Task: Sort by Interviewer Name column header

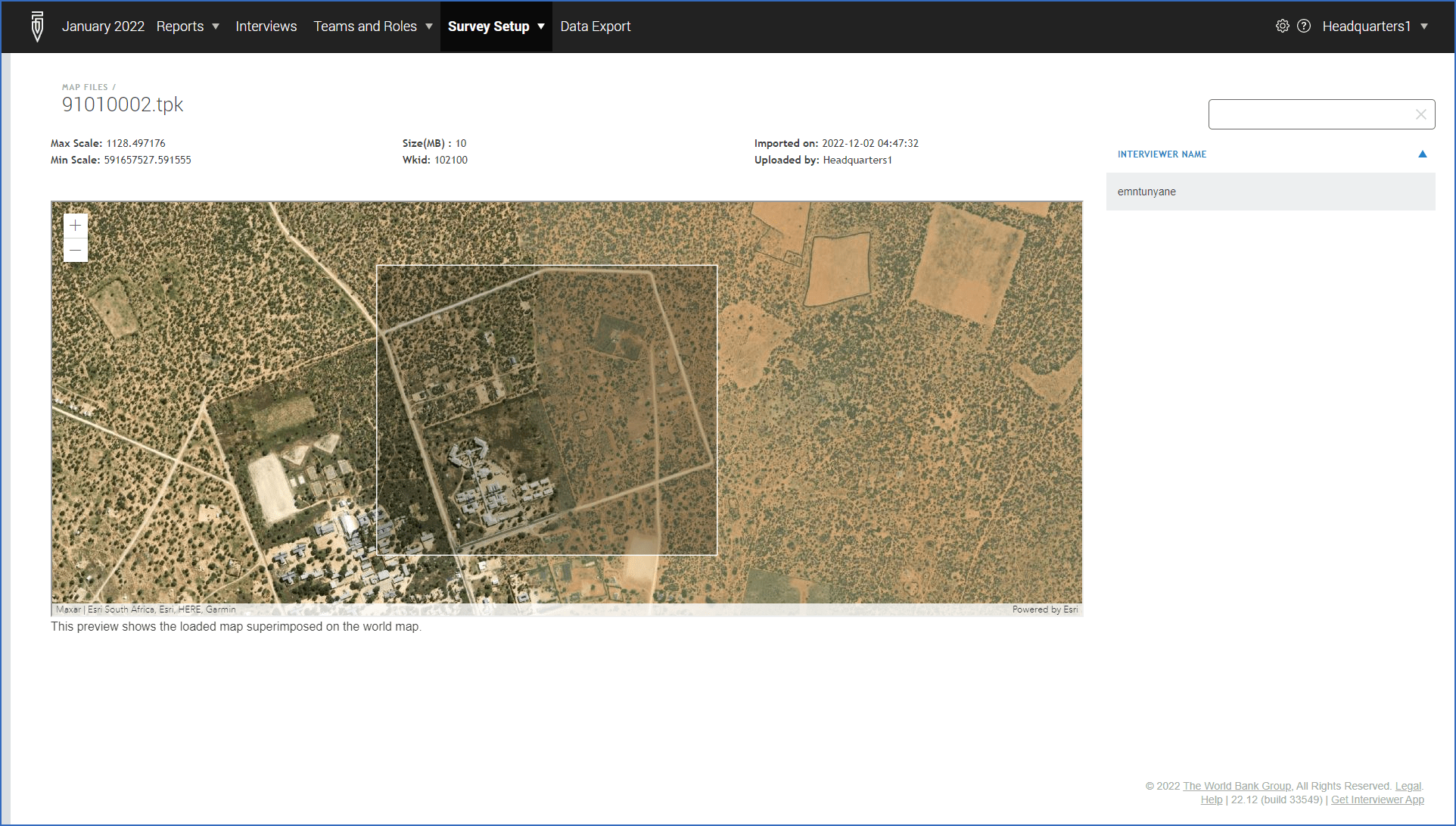Action: [x=1162, y=154]
